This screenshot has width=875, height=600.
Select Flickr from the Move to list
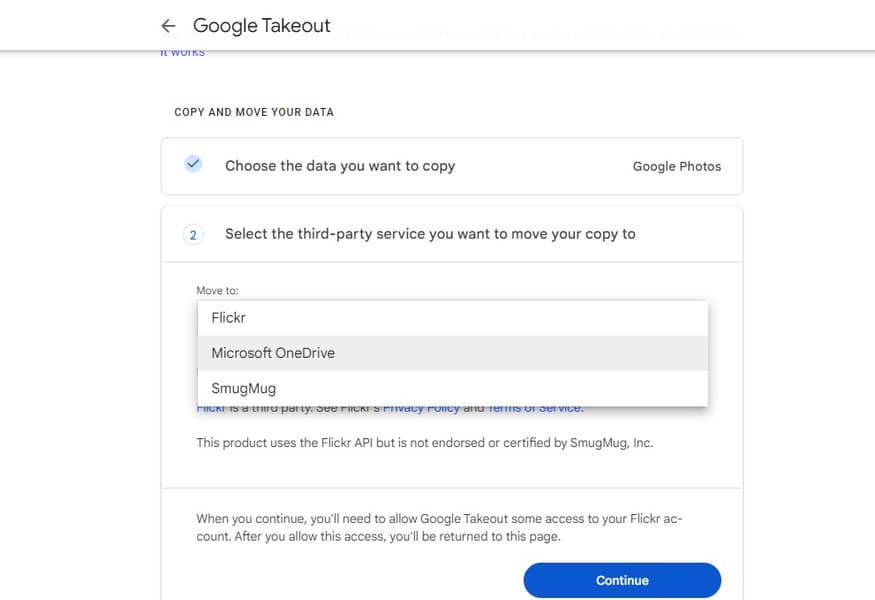pos(229,318)
